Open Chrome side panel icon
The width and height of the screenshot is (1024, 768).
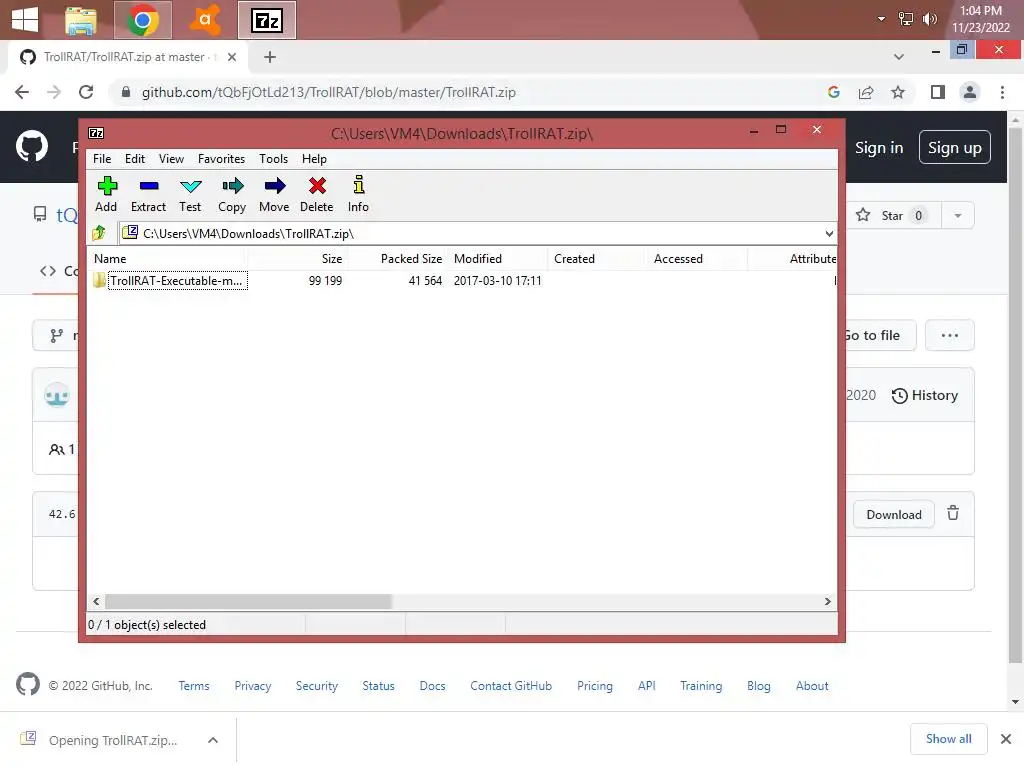coord(938,92)
